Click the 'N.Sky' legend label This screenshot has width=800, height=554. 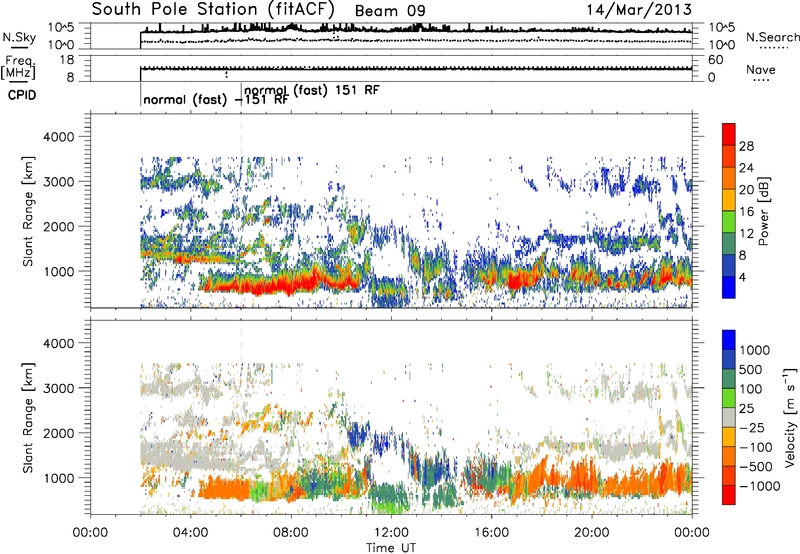pyautogui.click(x=19, y=37)
